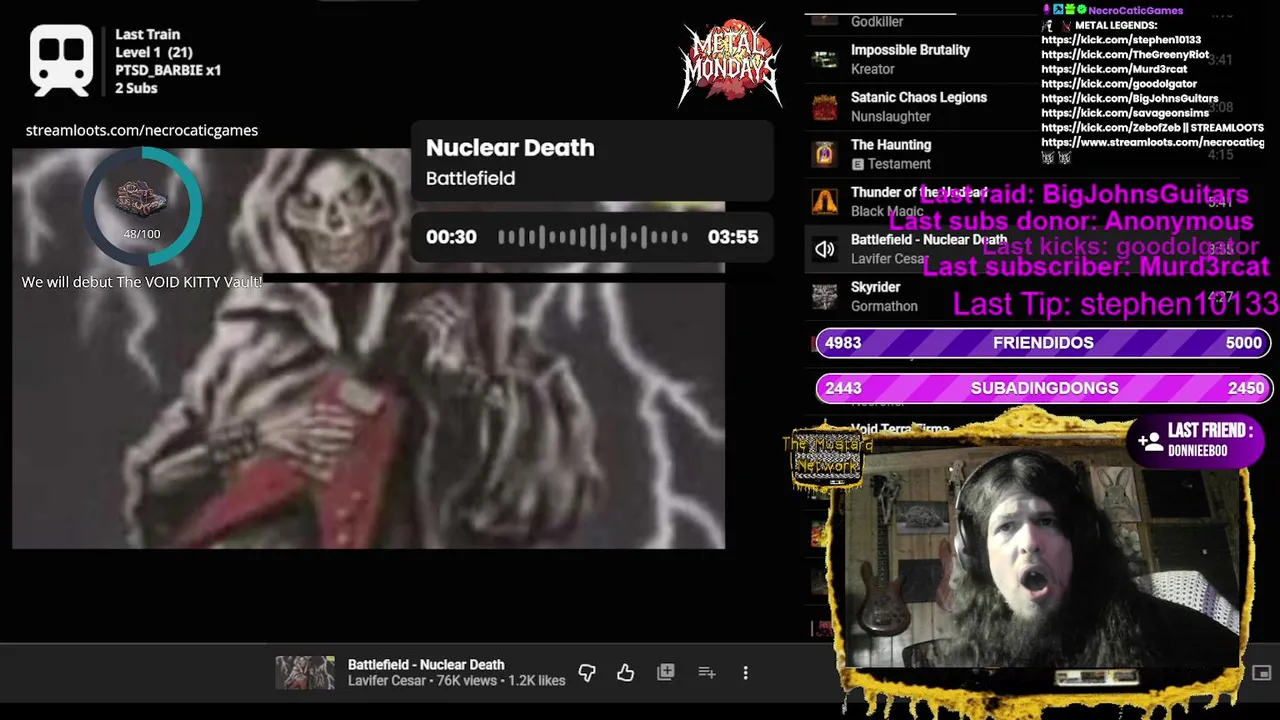Image resolution: width=1280 pixels, height=720 pixels.
Task: Open the miniplayer icon at bottom right
Action: (1261, 673)
